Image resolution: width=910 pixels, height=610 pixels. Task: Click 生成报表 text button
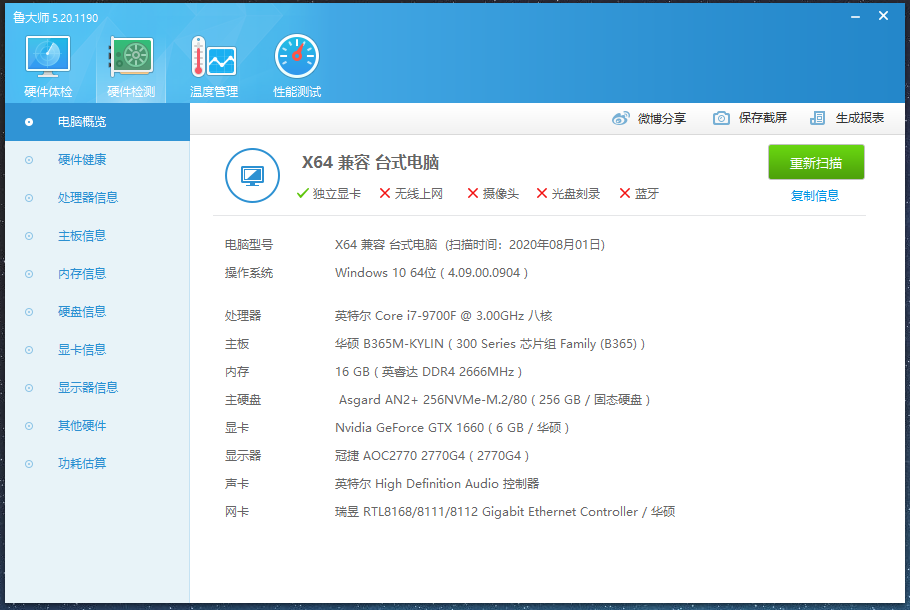860,118
